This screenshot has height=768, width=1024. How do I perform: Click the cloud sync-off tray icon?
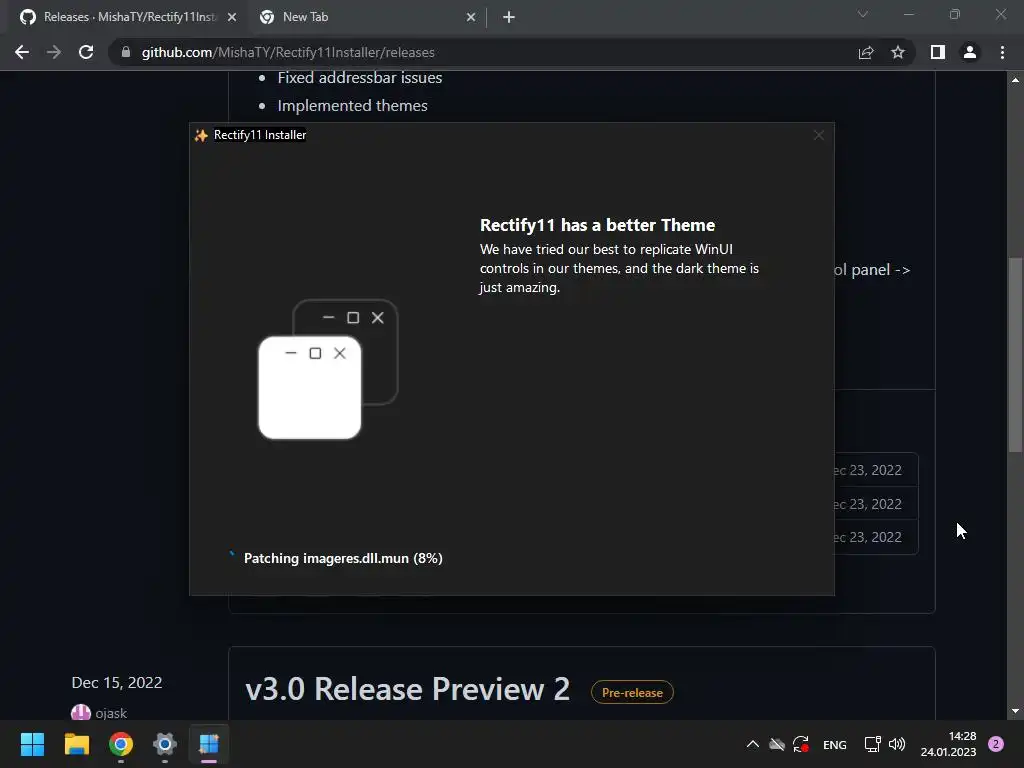777,744
